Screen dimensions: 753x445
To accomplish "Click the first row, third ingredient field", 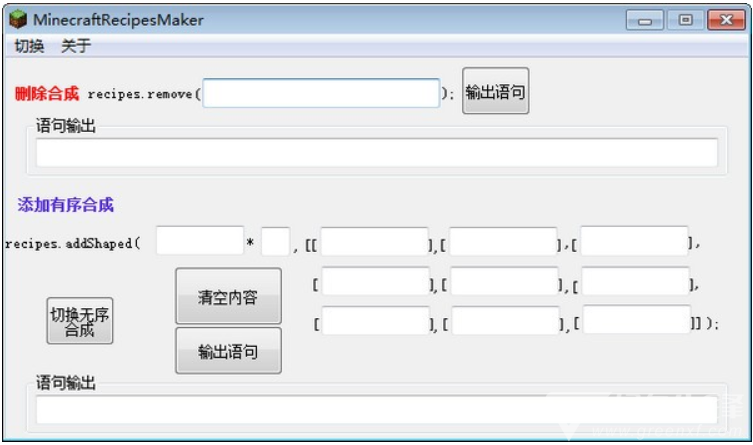I will click(x=634, y=241).
